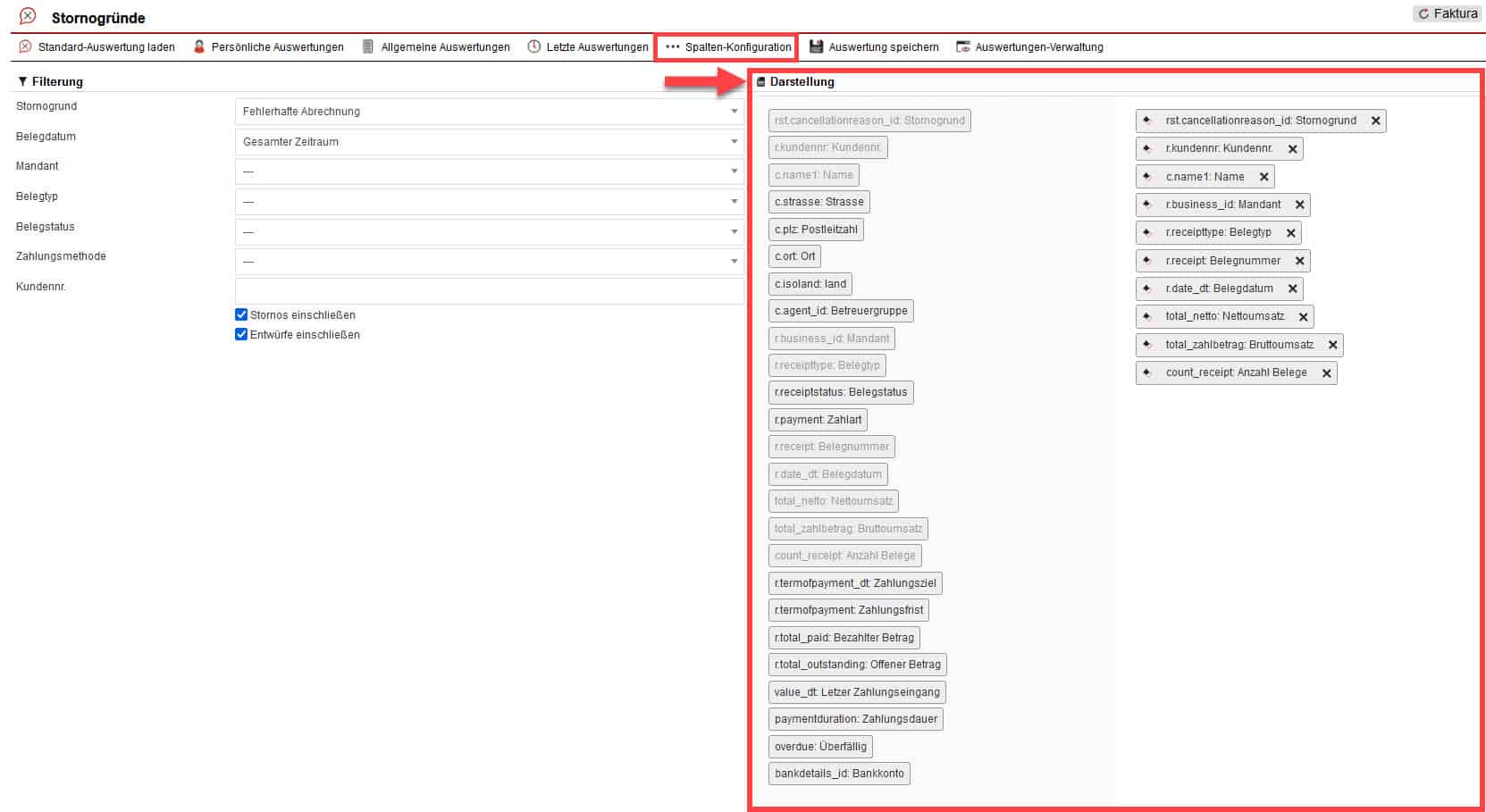Image resolution: width=1486 pixels, height=812 pixels.
Task: Click the clock icon for Letzte Auswertungen
Action: tap(534, 46)
